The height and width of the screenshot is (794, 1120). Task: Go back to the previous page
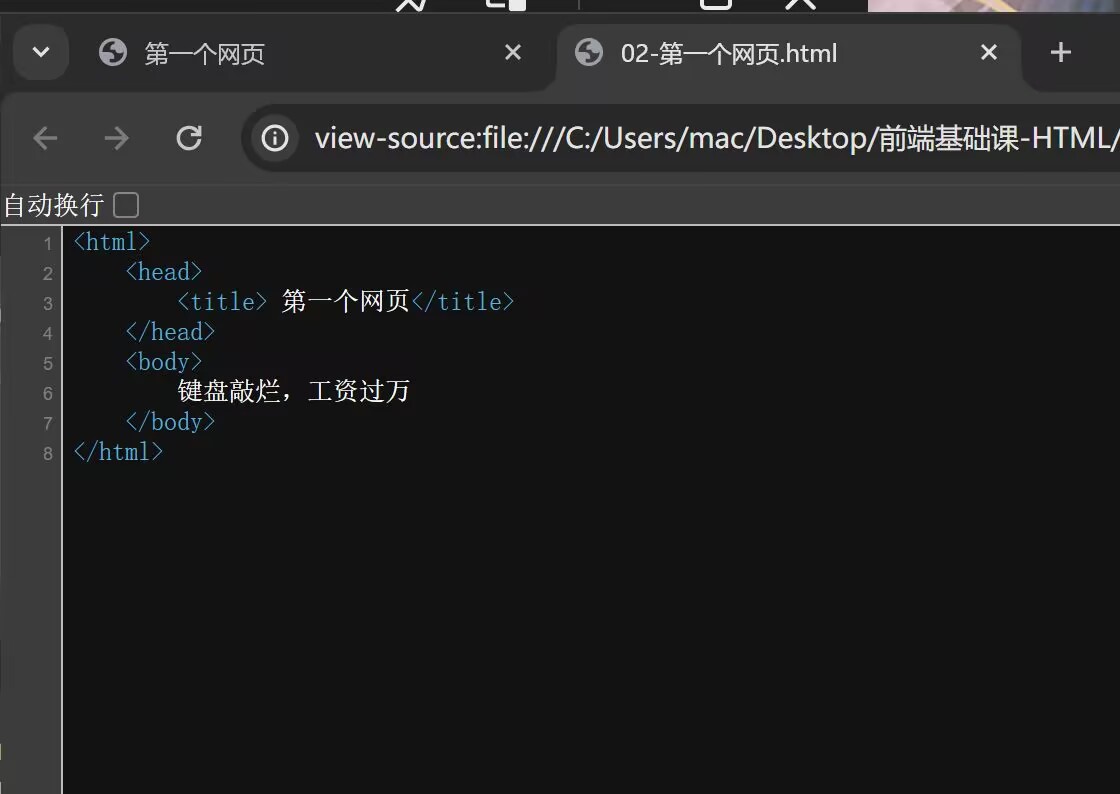[x=45, y=138]
